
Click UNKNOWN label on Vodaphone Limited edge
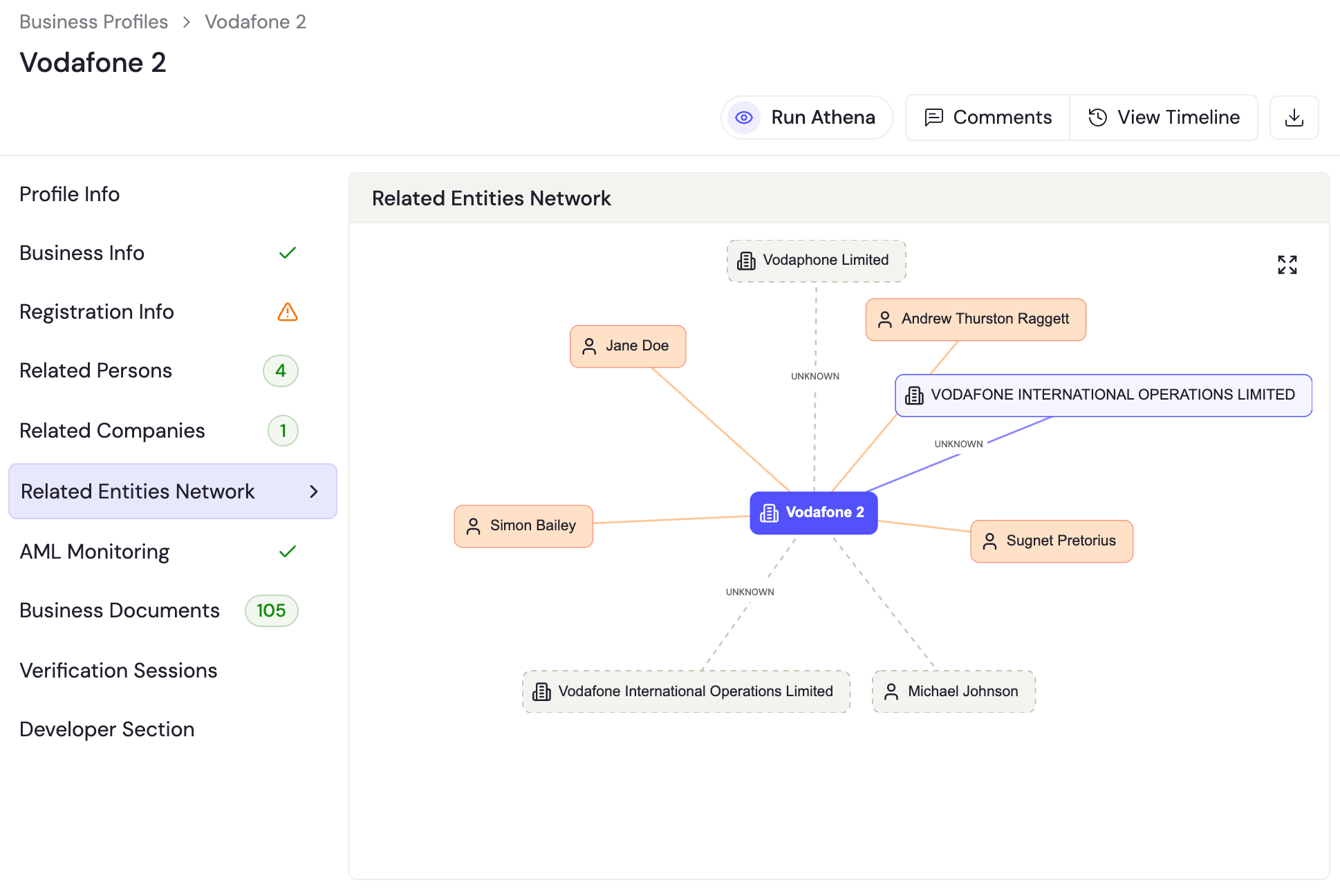[815, 376]
